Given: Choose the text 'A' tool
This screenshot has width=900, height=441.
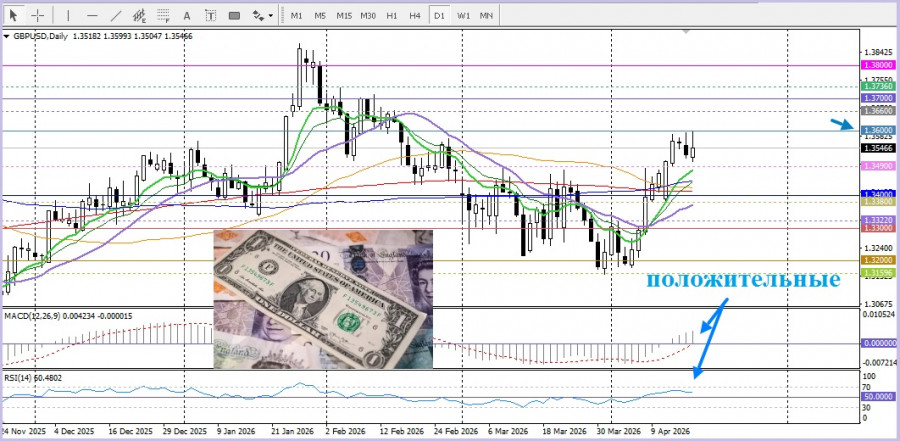Looking at the screenshot, I should pyautogui.click(x=187, y=16).
